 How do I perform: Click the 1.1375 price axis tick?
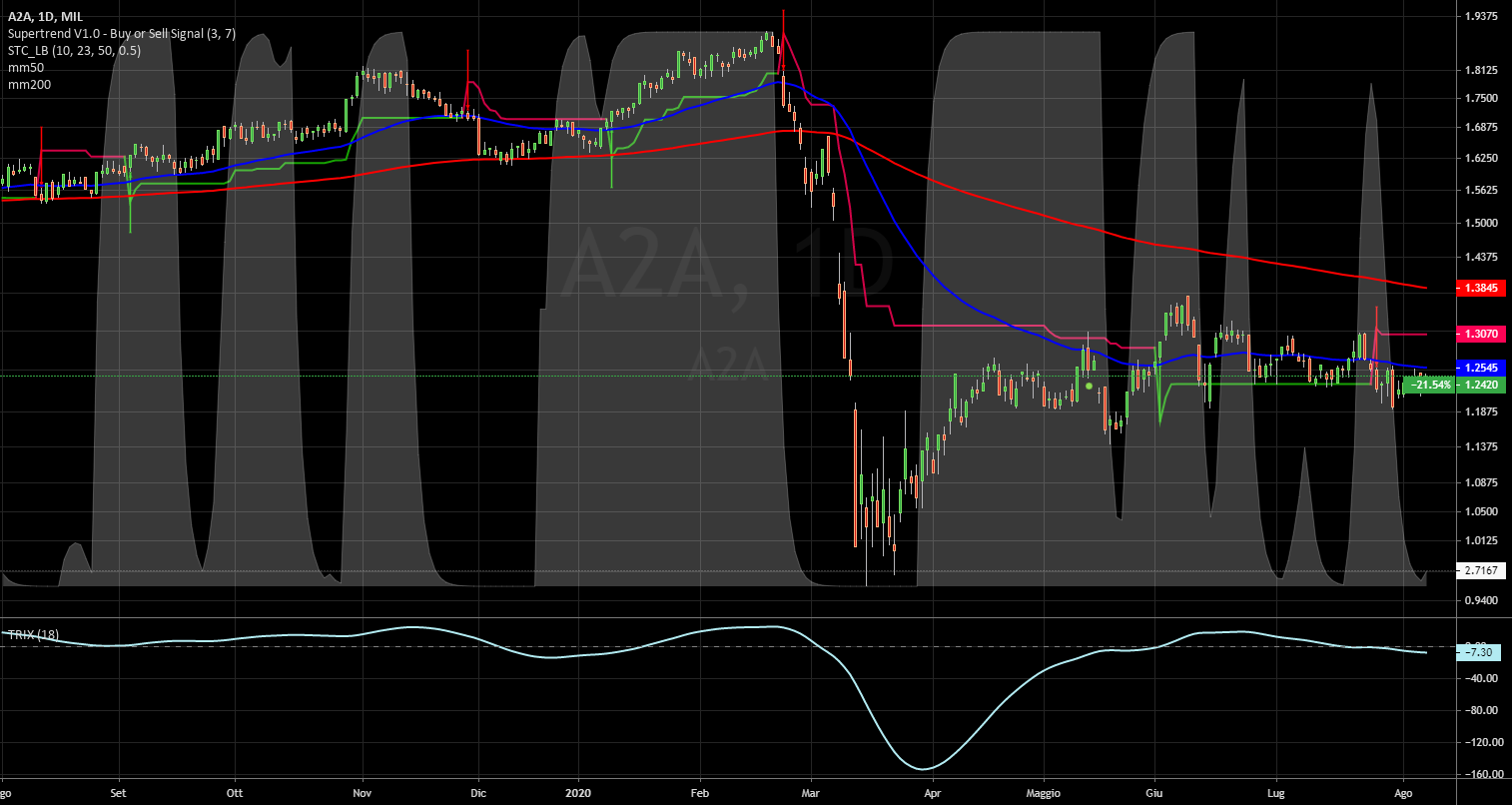click(1479, 444)
